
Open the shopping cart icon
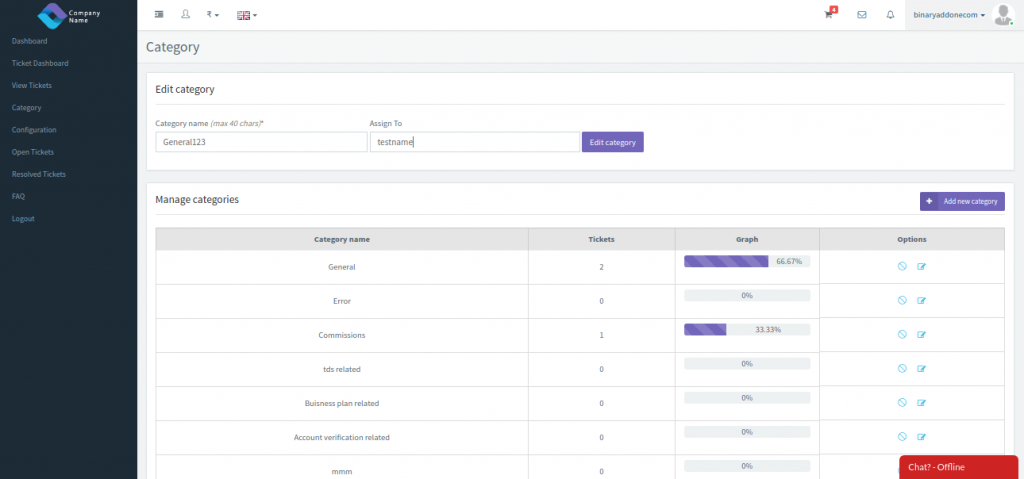pyautogui.click(x=829, y=14)
